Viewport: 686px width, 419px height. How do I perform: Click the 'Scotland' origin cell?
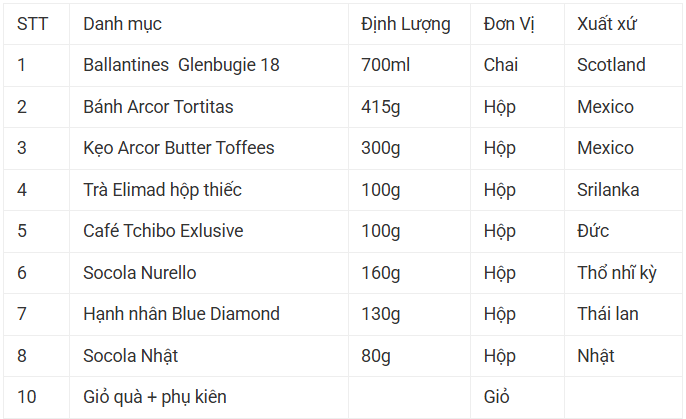point(611,65)
